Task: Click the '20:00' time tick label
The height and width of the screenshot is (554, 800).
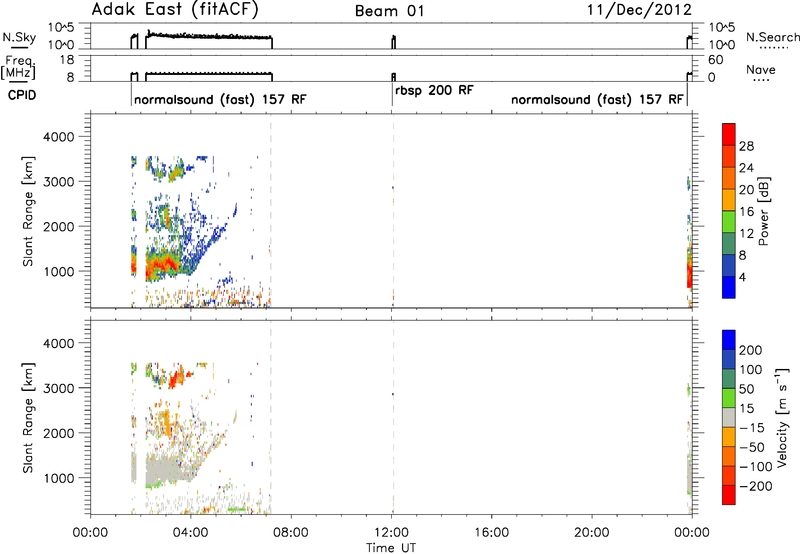Action: (592, 533)
